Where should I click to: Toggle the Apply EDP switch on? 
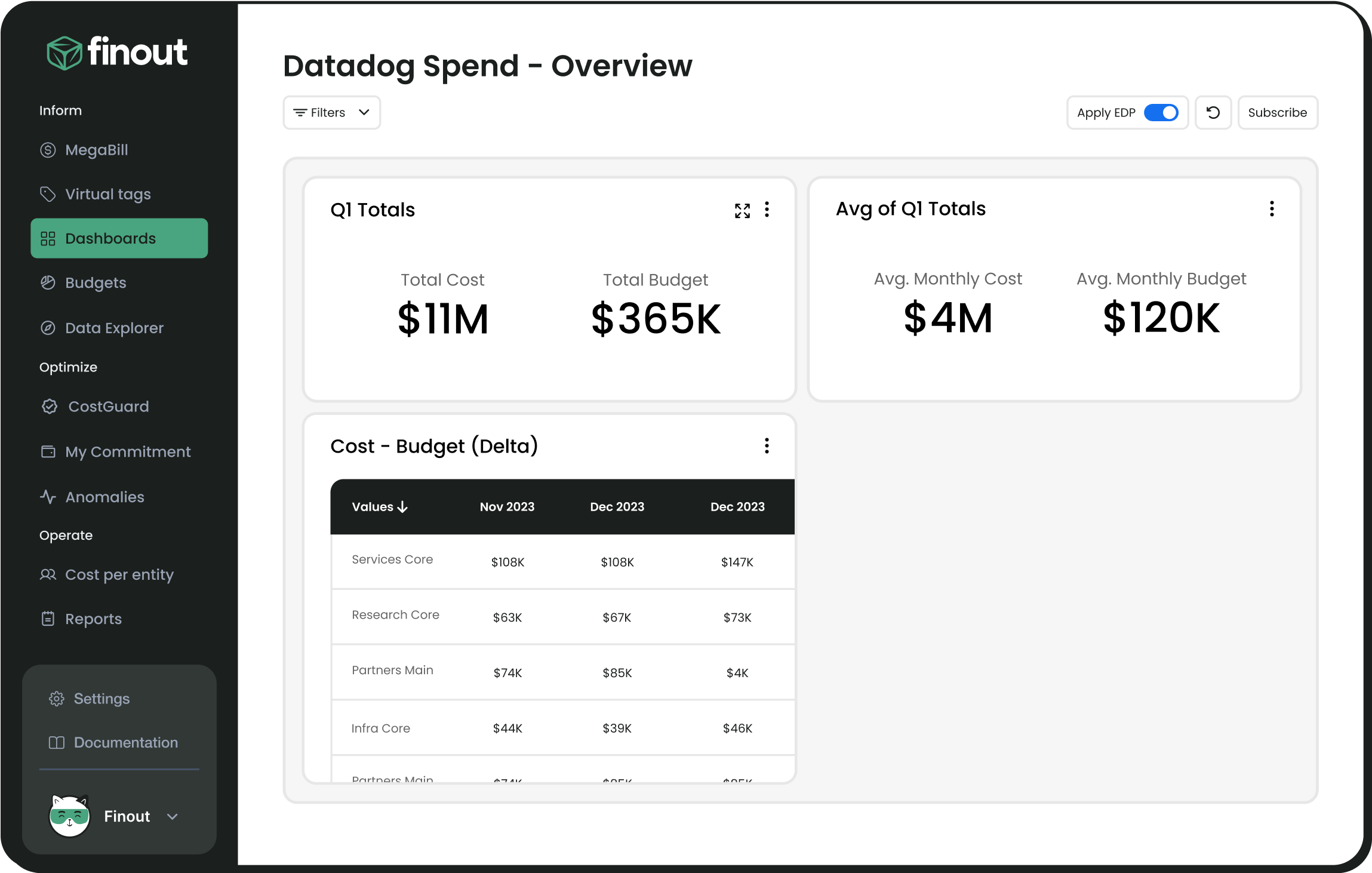1162,112
